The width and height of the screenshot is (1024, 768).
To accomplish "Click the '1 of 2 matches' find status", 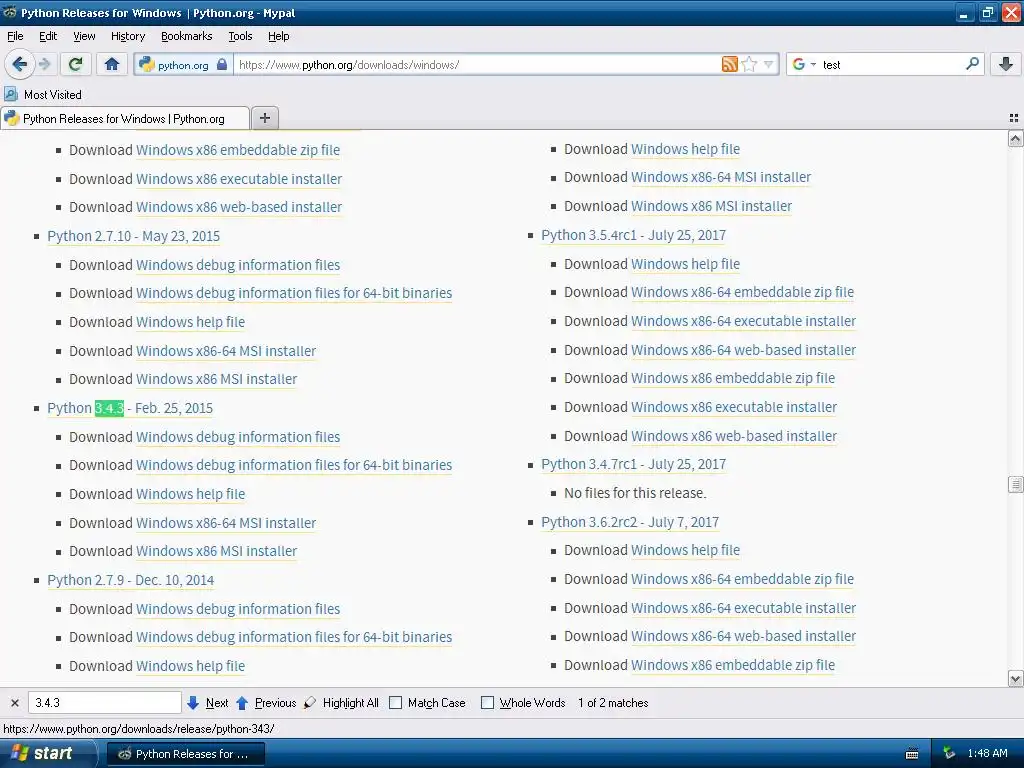I will (613, 703).
